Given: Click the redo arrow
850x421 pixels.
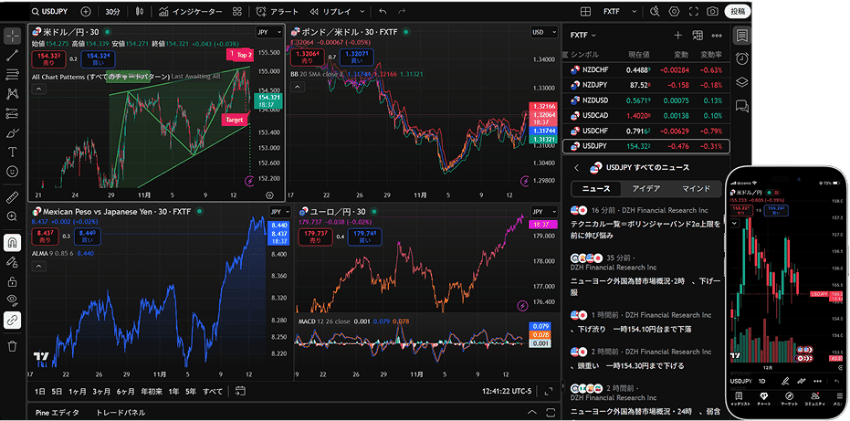Looking at the screenshot, I should (x=401, y=11).
